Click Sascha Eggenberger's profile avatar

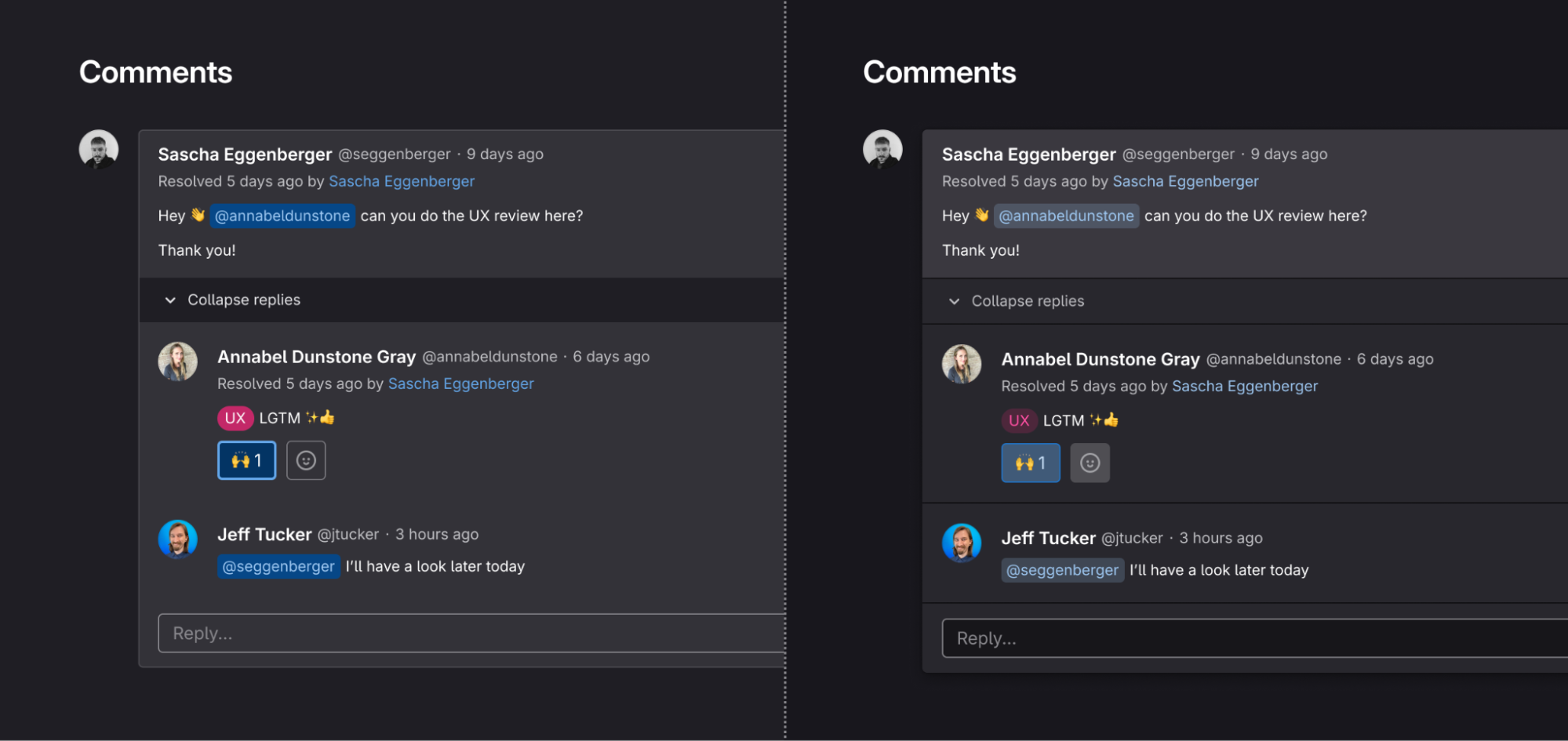[98, 148]
